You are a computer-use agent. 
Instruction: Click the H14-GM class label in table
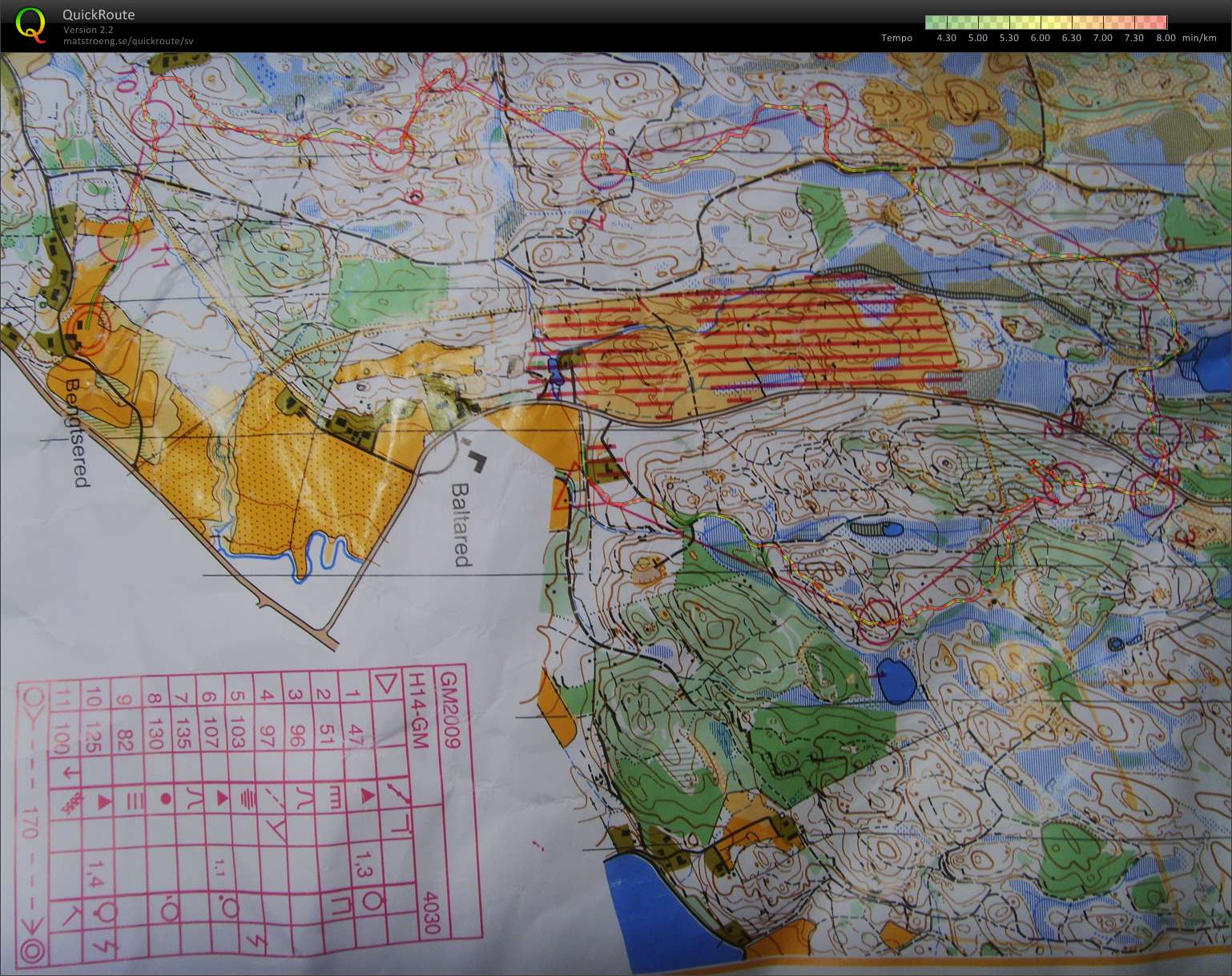[x=418, y=711]
